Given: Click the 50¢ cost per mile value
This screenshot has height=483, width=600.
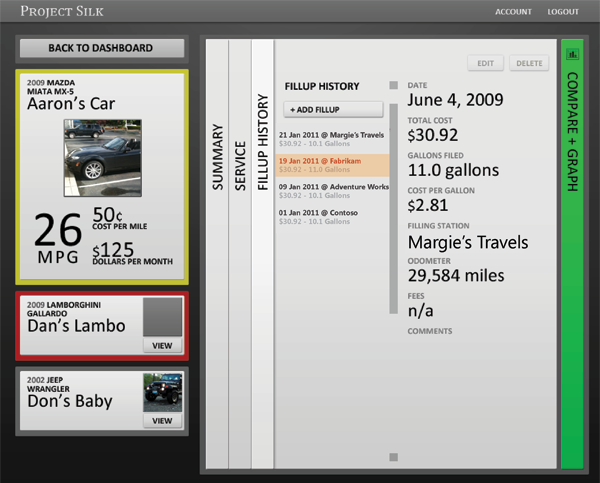Looking at the screenshot, I should (x=107, y=215).
